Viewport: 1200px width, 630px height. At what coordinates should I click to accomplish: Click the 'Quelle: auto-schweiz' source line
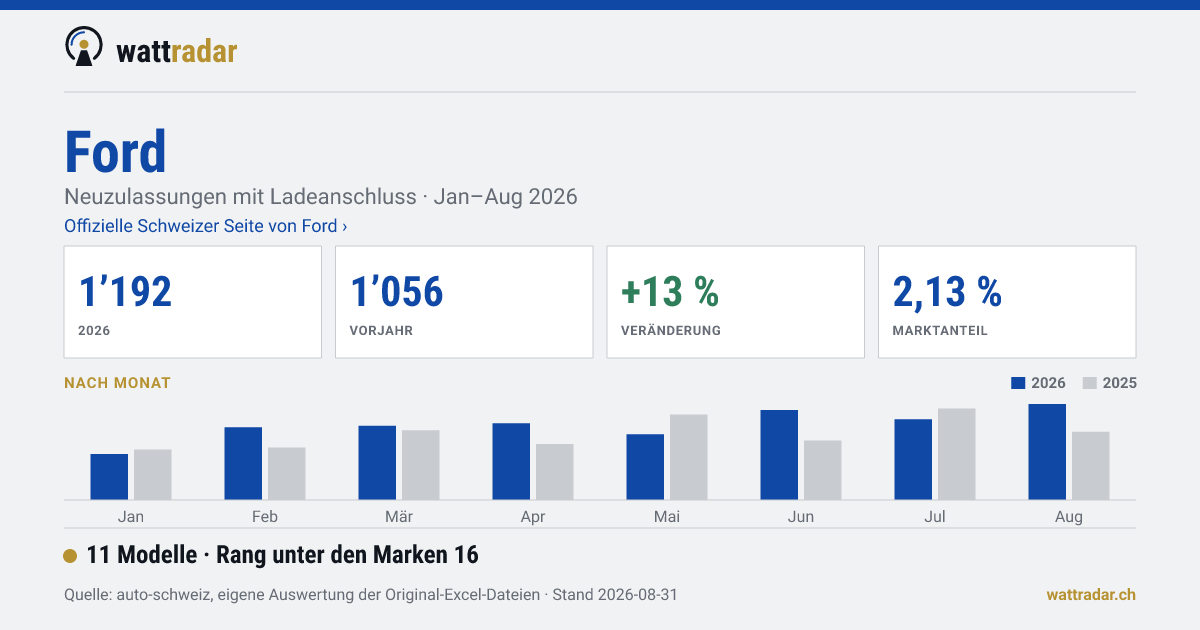pyautogui.click(x=371, y=594)
